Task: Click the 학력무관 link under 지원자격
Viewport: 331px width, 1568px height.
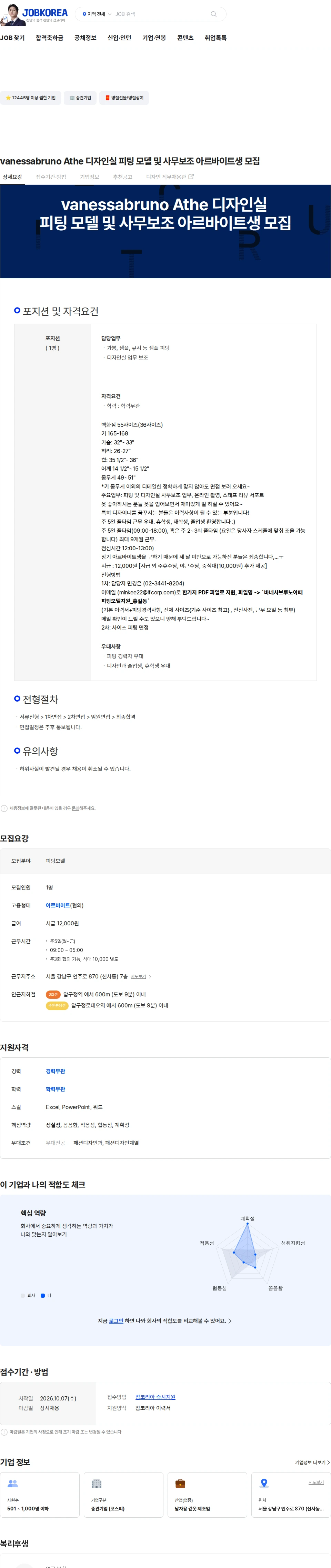Action: 56,1089
